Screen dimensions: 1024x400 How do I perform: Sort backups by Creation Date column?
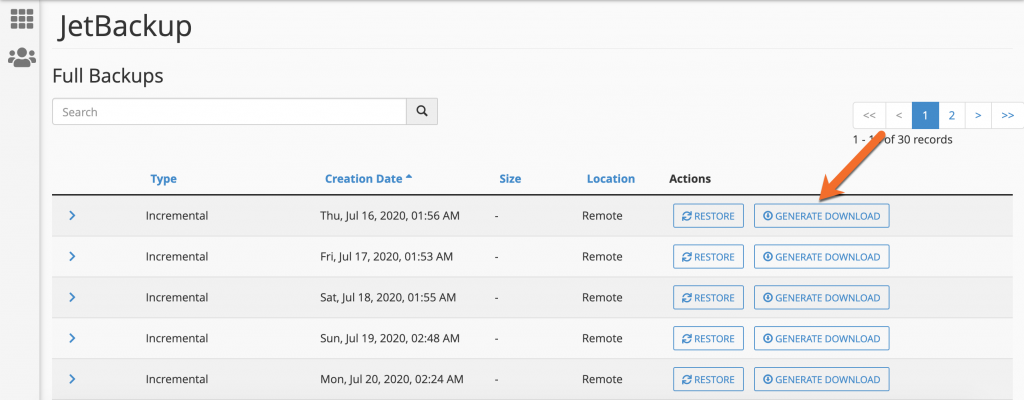click(362, 179)
